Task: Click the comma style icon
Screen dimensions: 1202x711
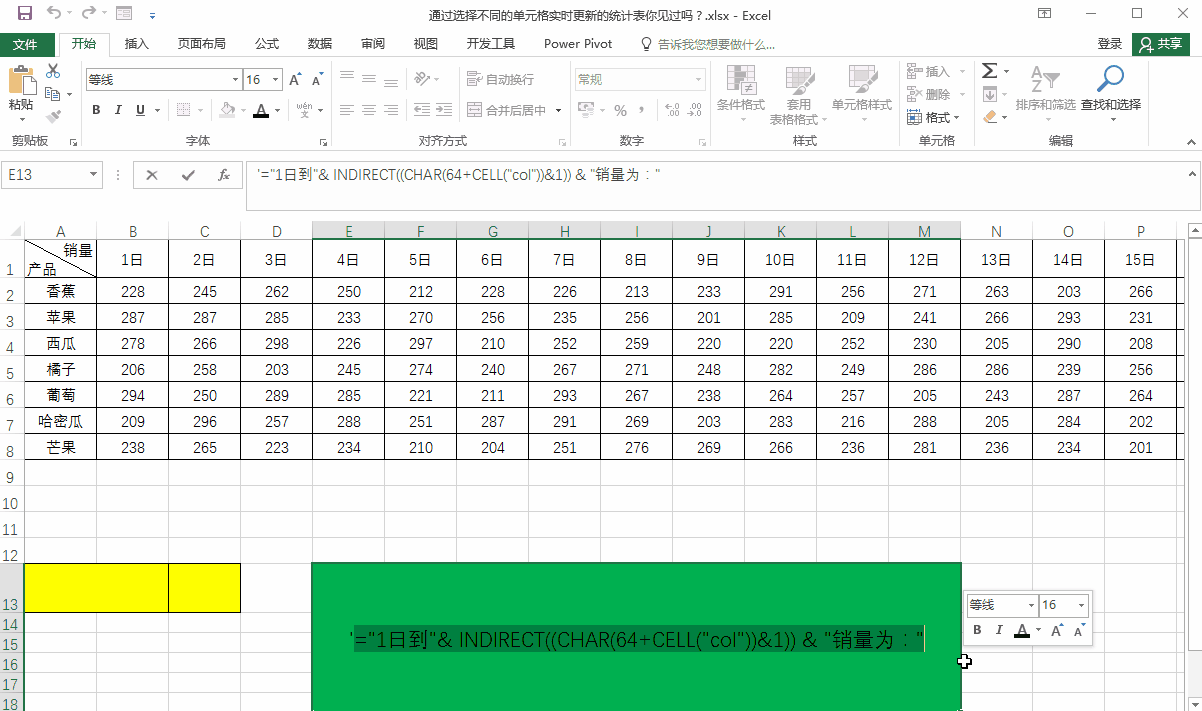Action: click(641, 110)
